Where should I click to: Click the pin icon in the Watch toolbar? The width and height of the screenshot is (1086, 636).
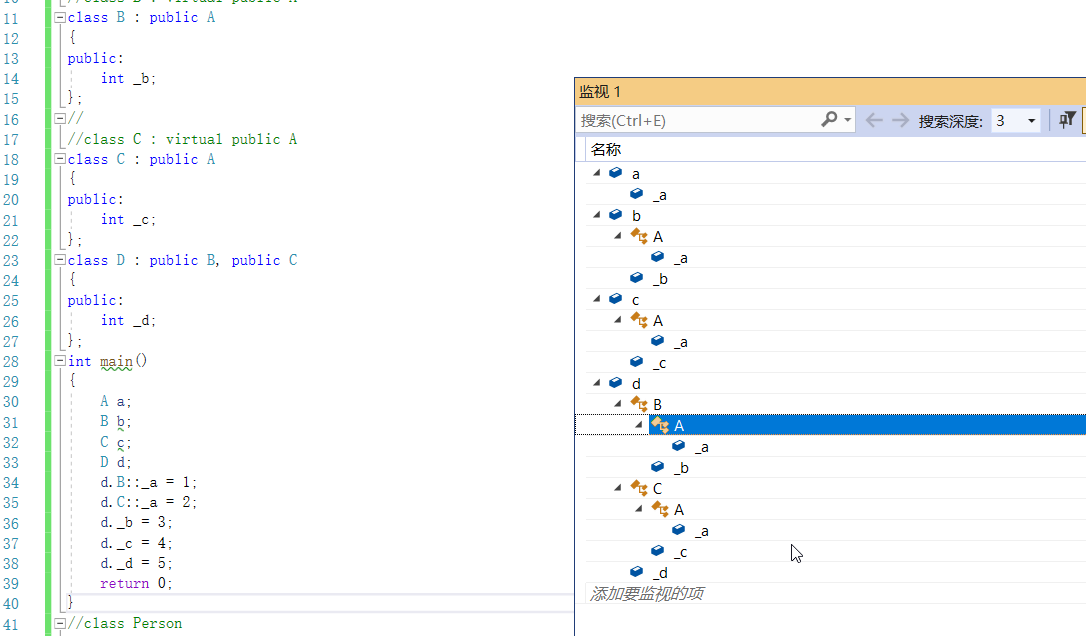(1067, 120)
